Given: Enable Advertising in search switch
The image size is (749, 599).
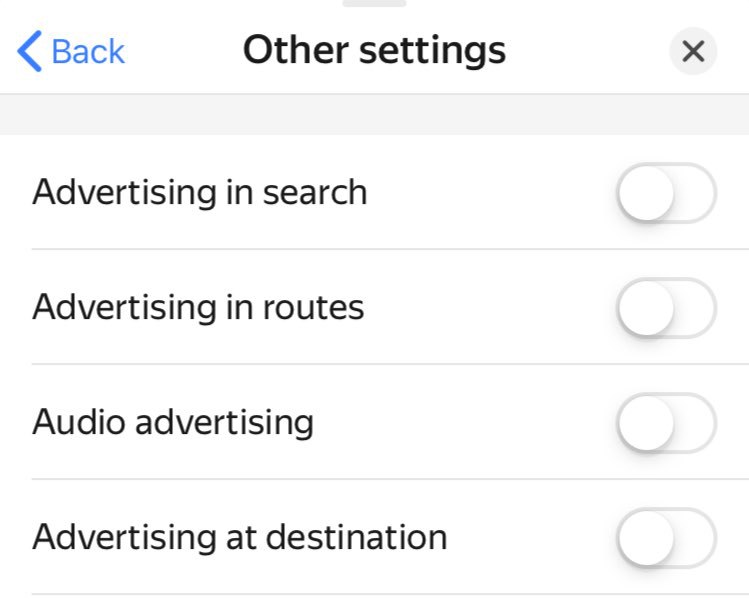Looking at the screenshot, I should [x=666, y=192].
